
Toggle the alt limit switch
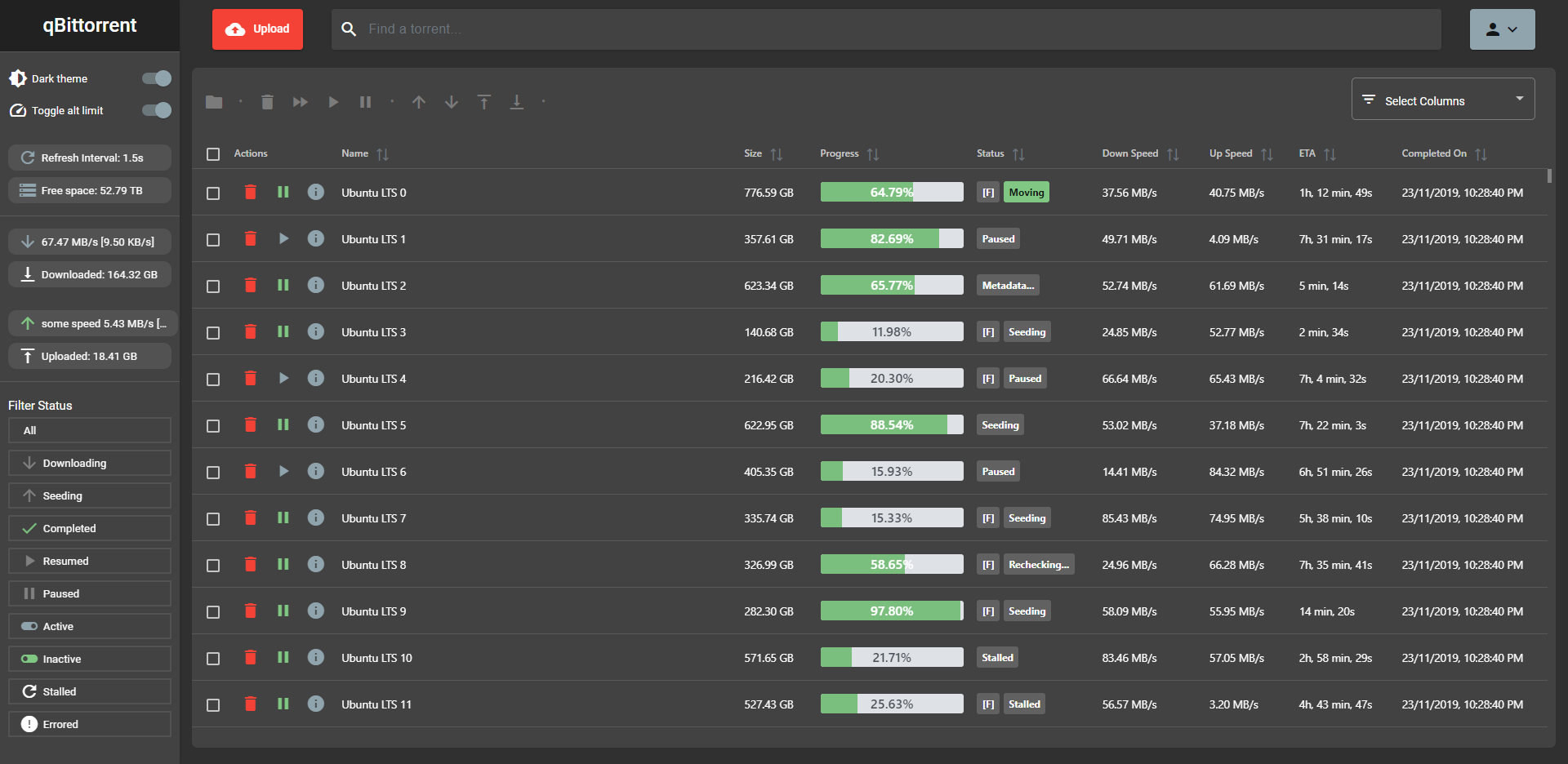point(157,110)
